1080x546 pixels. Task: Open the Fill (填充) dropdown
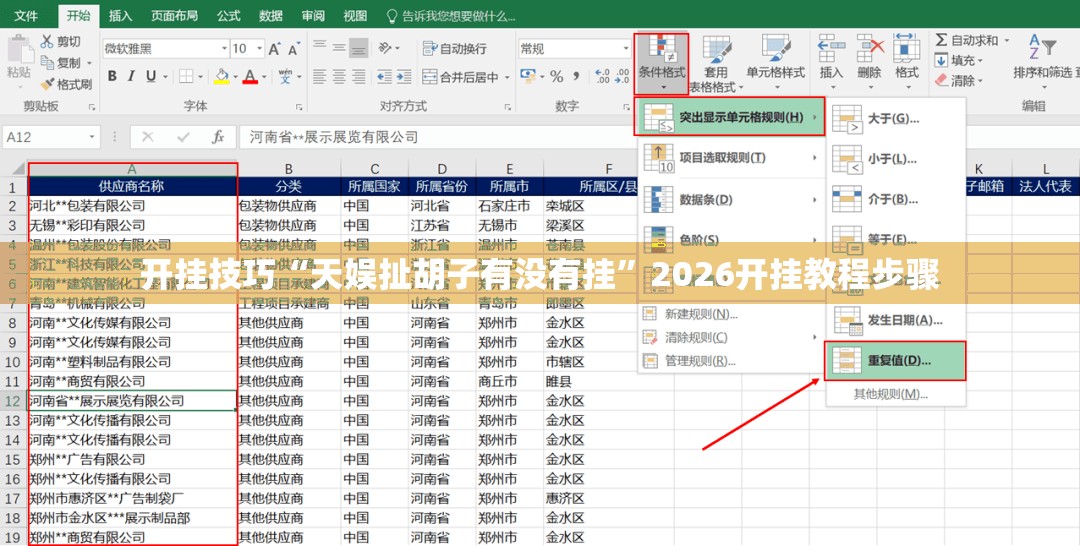pos(959,61)
